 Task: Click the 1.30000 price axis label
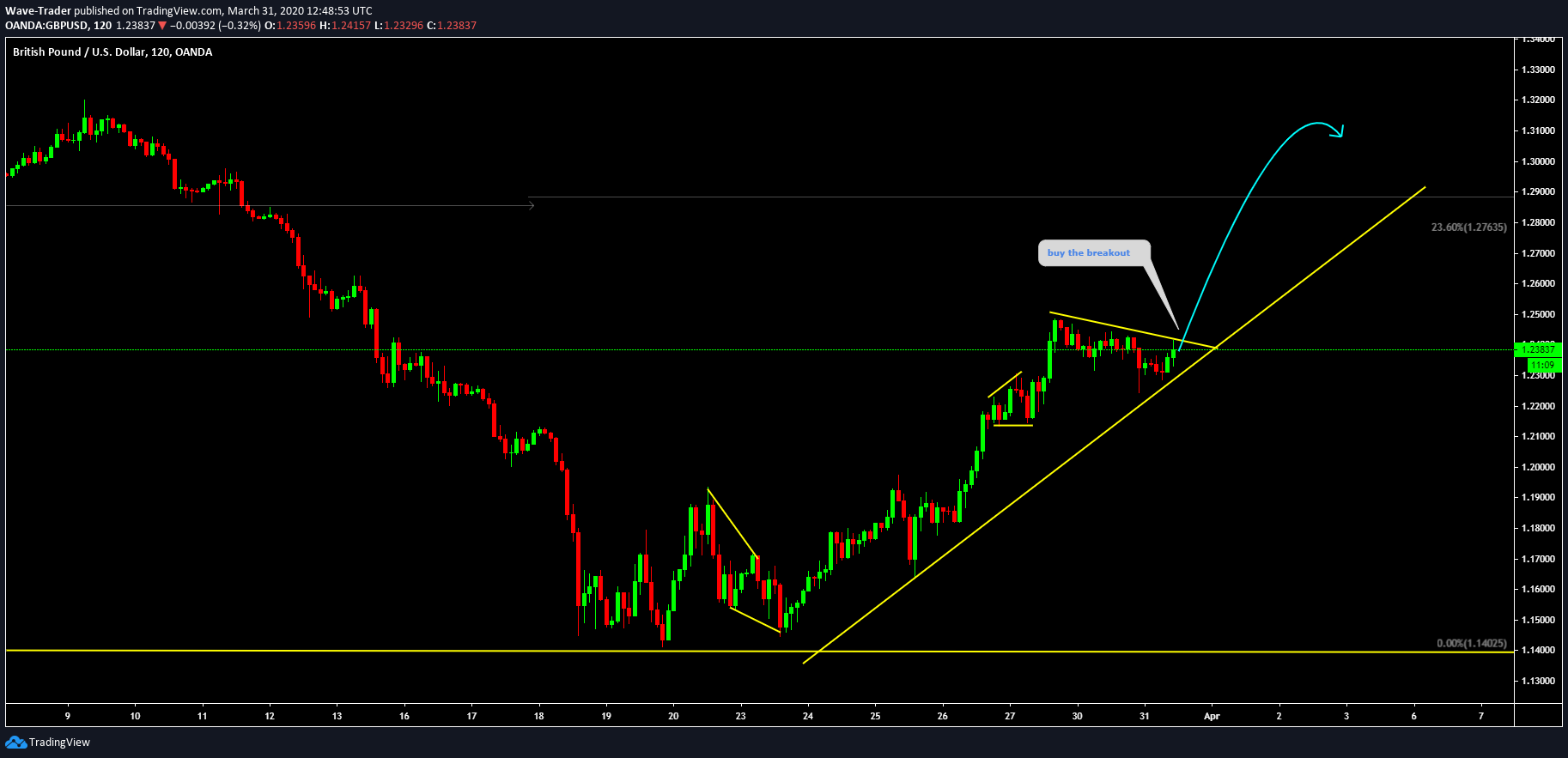(1538, 161)
